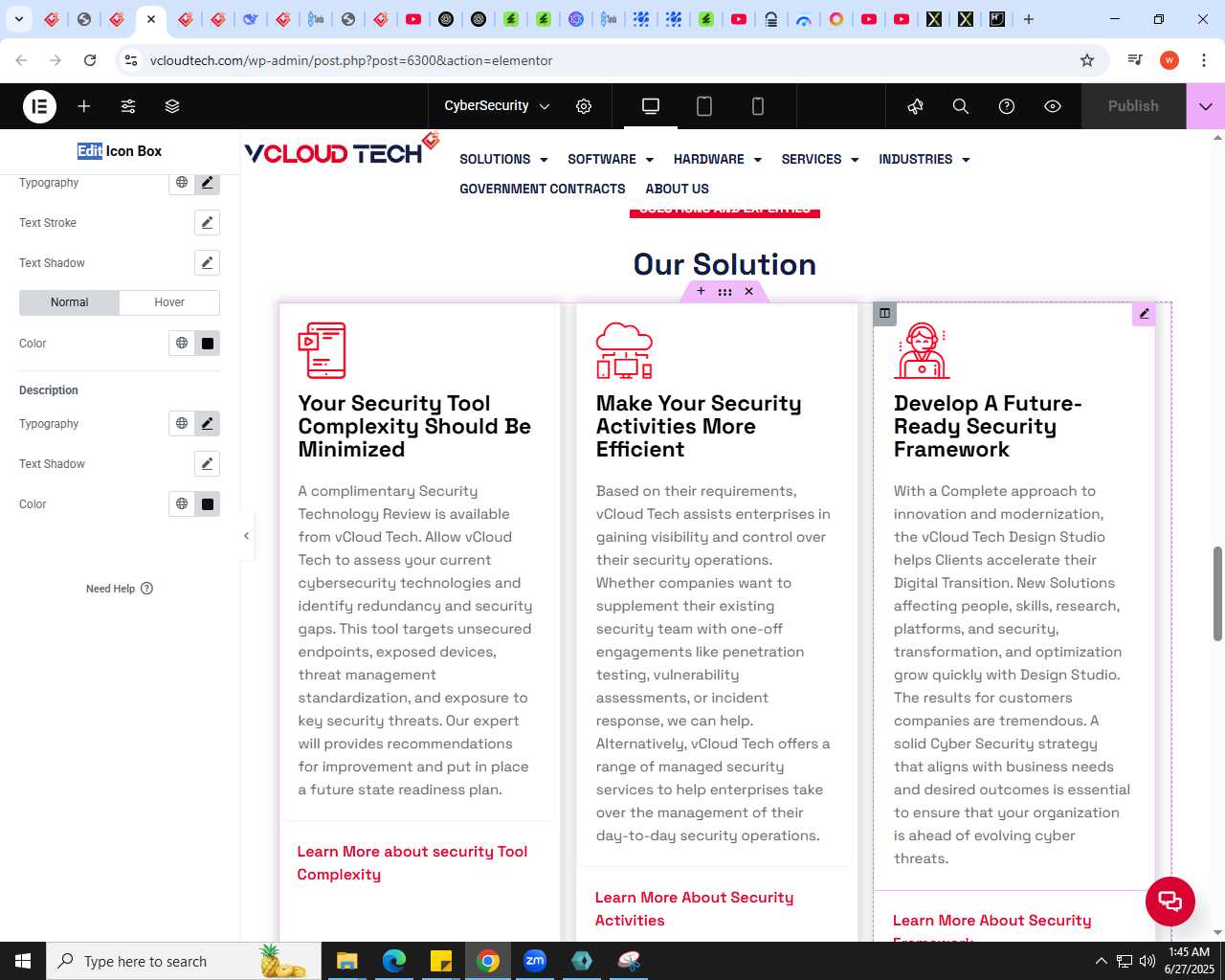
Task: Click Learn More about security Tool Complexity
Action: (412, 863)
